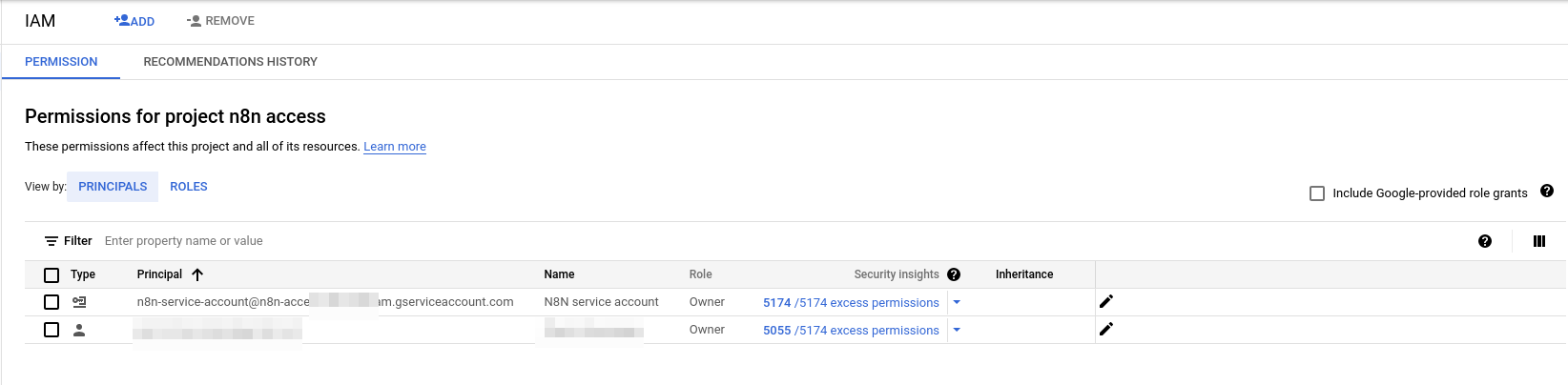This screenshot has width=1568, height=385.
Task: Sort by Principal using the arrow icon
Action: [x=197, y=274]
